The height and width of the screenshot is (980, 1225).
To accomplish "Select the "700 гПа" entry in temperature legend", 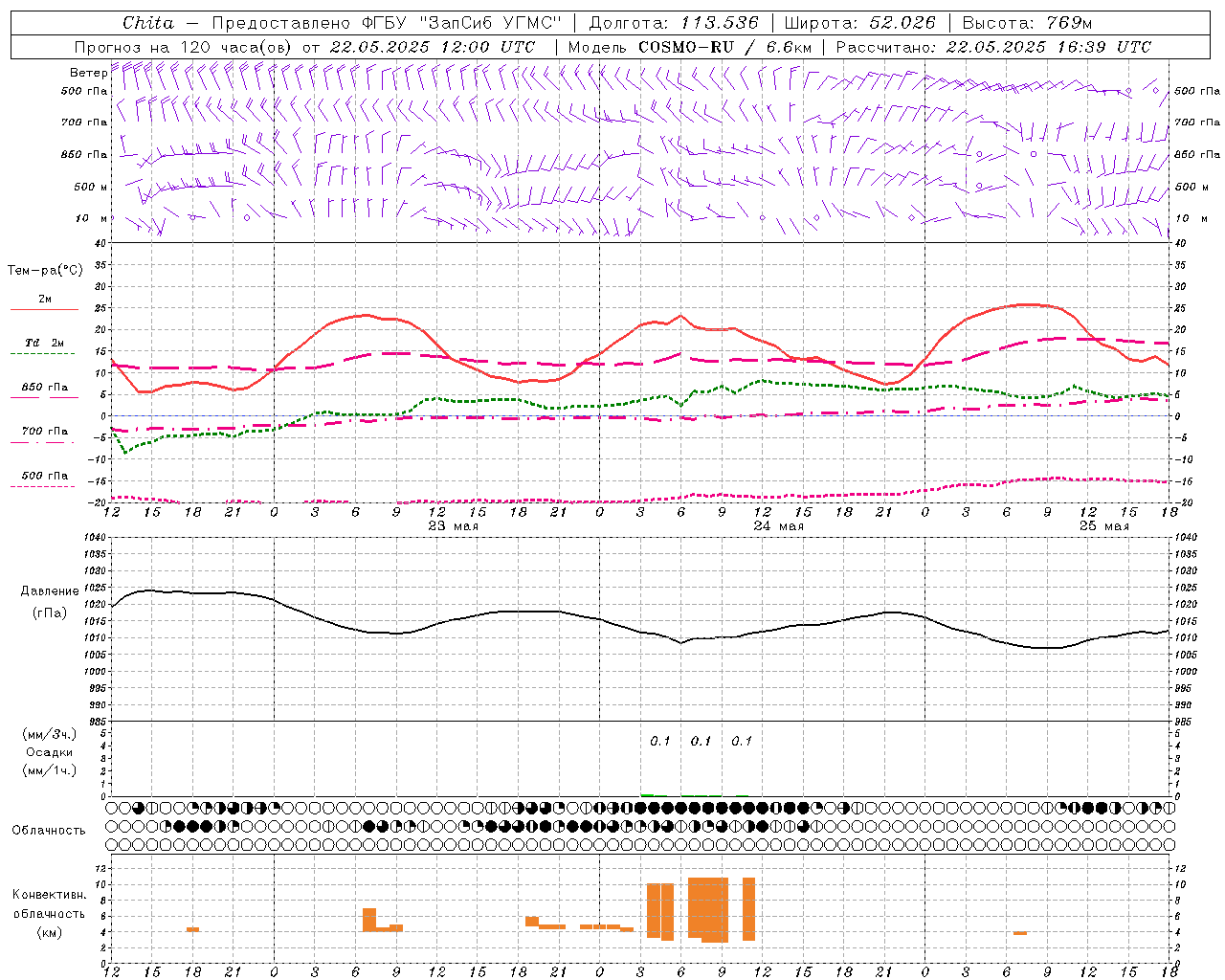I will click(x=45, y=432).
